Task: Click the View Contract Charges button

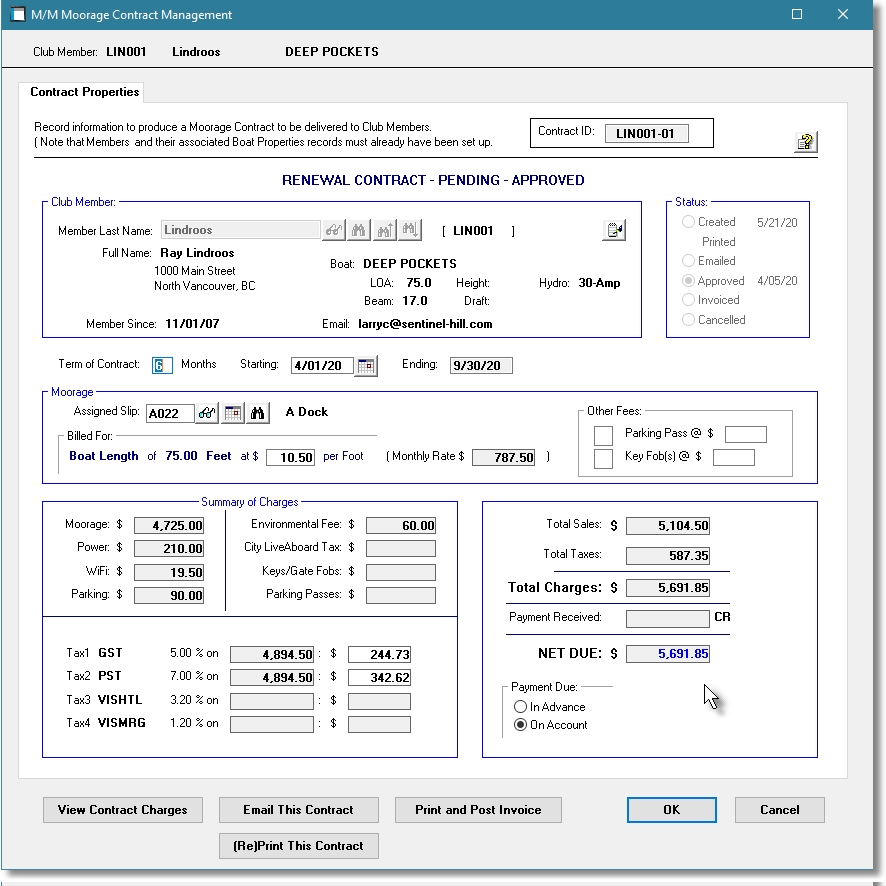Action: (122, 810)
